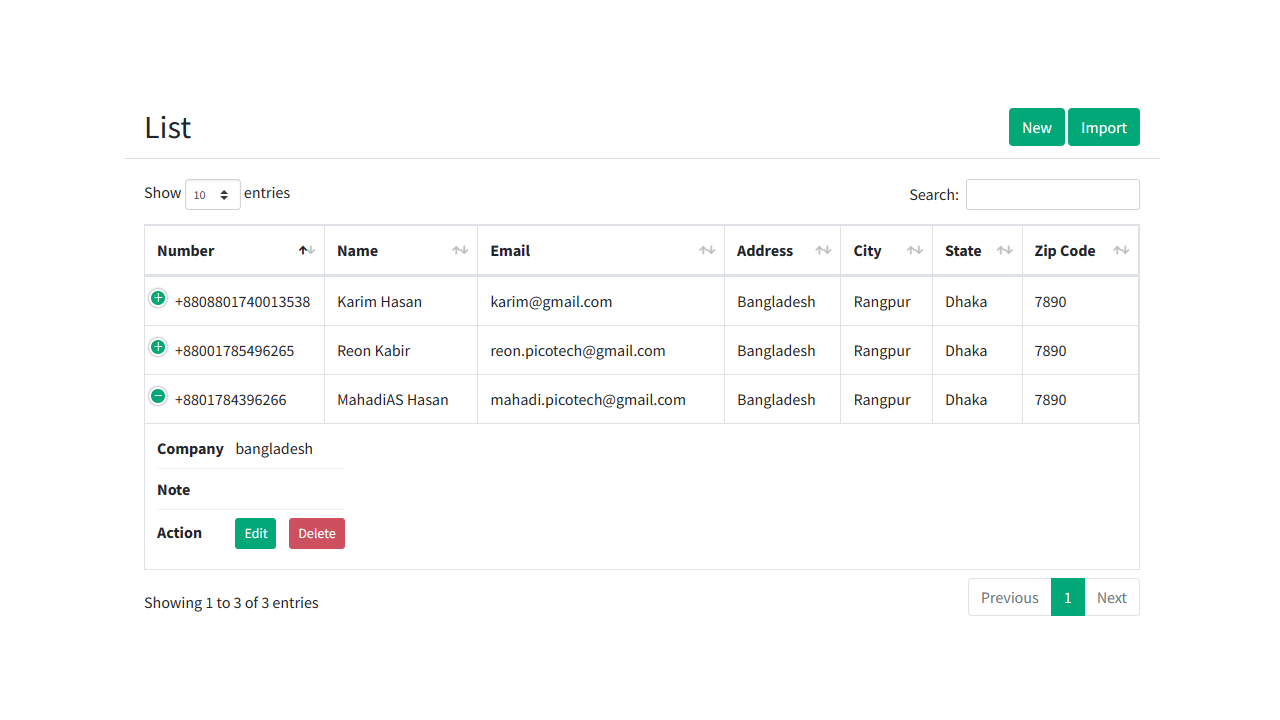Open the Show entries dropdown
The width and height of the screenshot is (1280, 720).
coord(212,194)
